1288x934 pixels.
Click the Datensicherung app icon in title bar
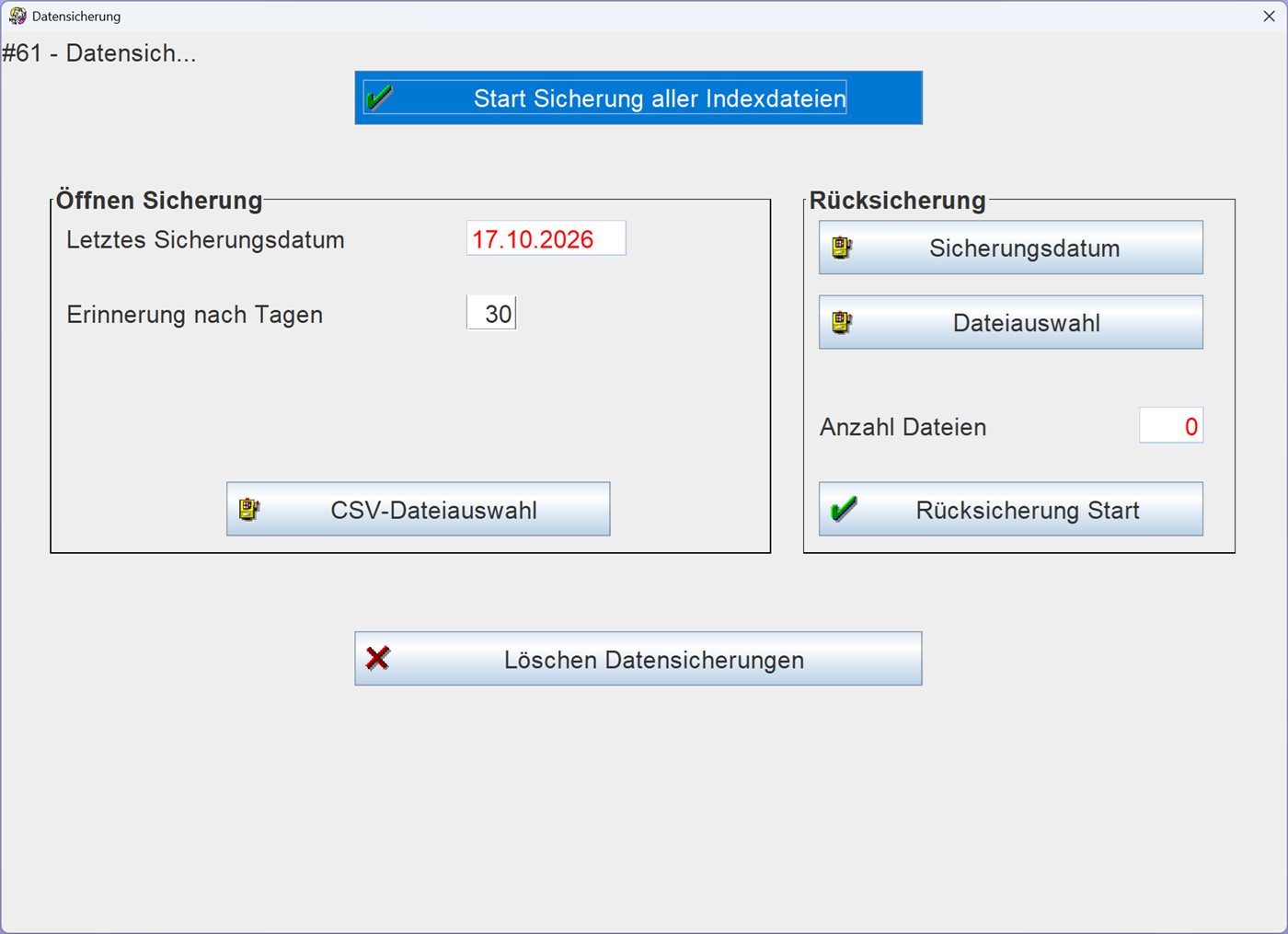(17, 16)
